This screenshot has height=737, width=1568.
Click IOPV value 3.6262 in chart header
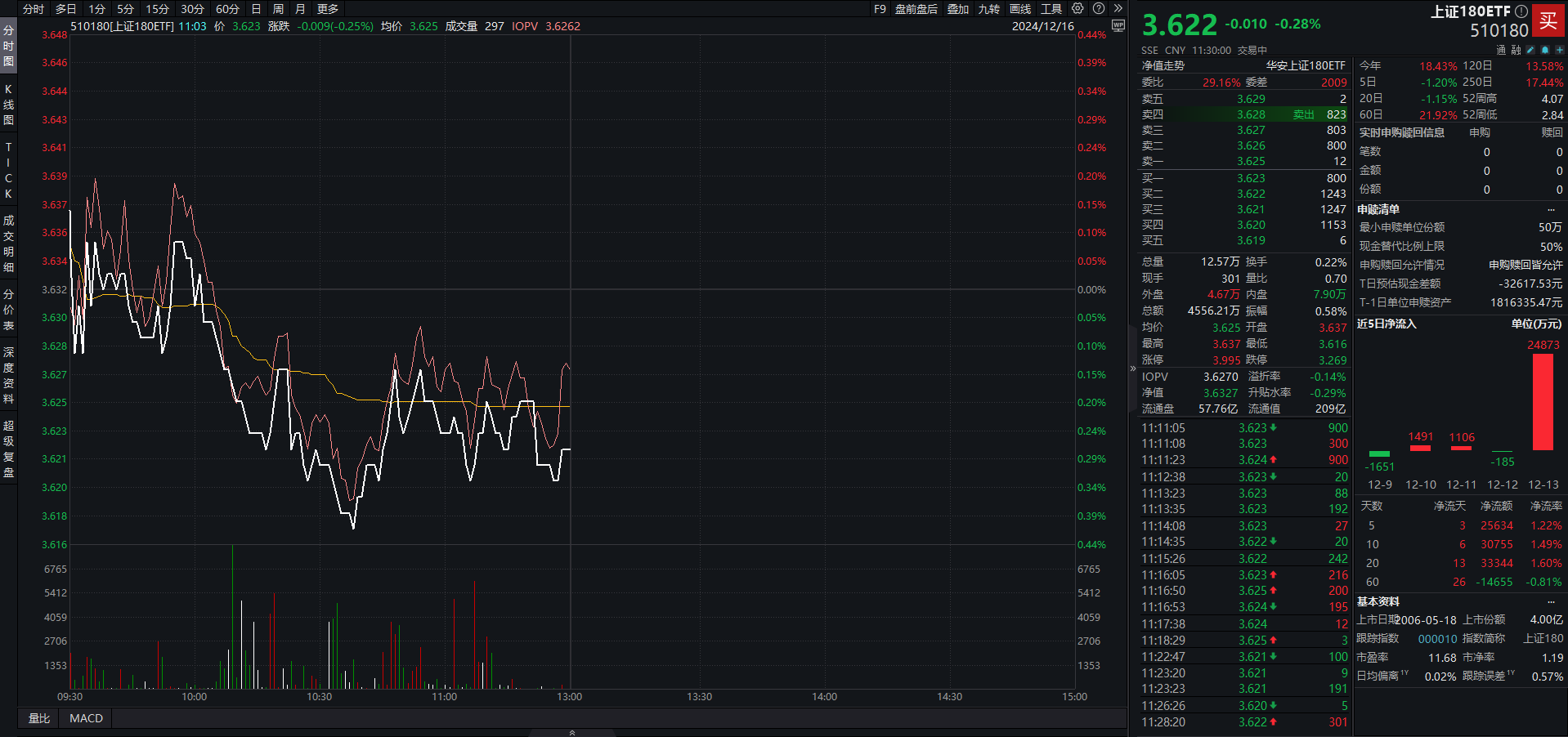(x=562, y=26)
